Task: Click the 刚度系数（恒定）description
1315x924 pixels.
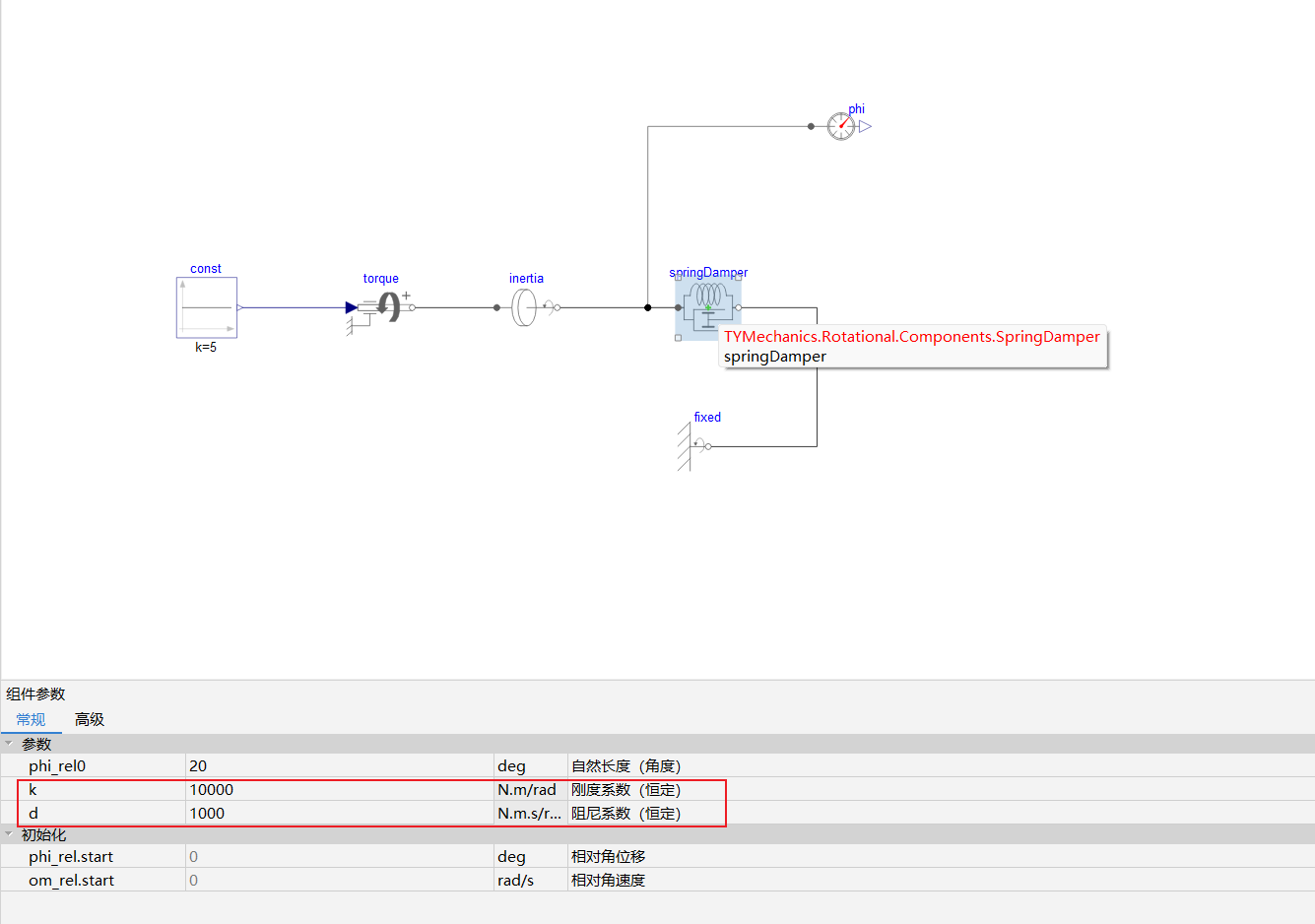Action: click(x=625, y=789)
